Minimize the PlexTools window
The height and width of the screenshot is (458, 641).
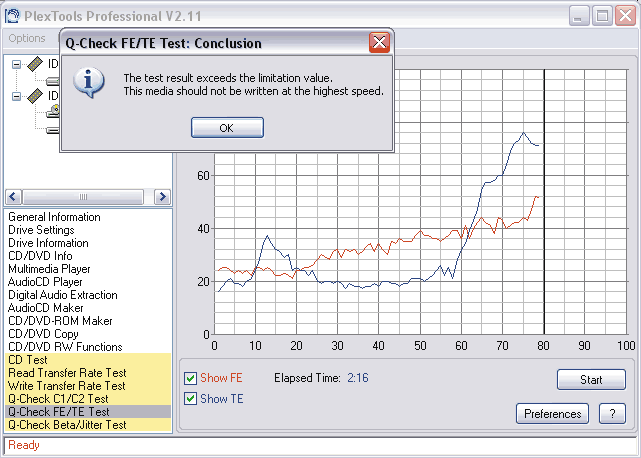(579, 16)
